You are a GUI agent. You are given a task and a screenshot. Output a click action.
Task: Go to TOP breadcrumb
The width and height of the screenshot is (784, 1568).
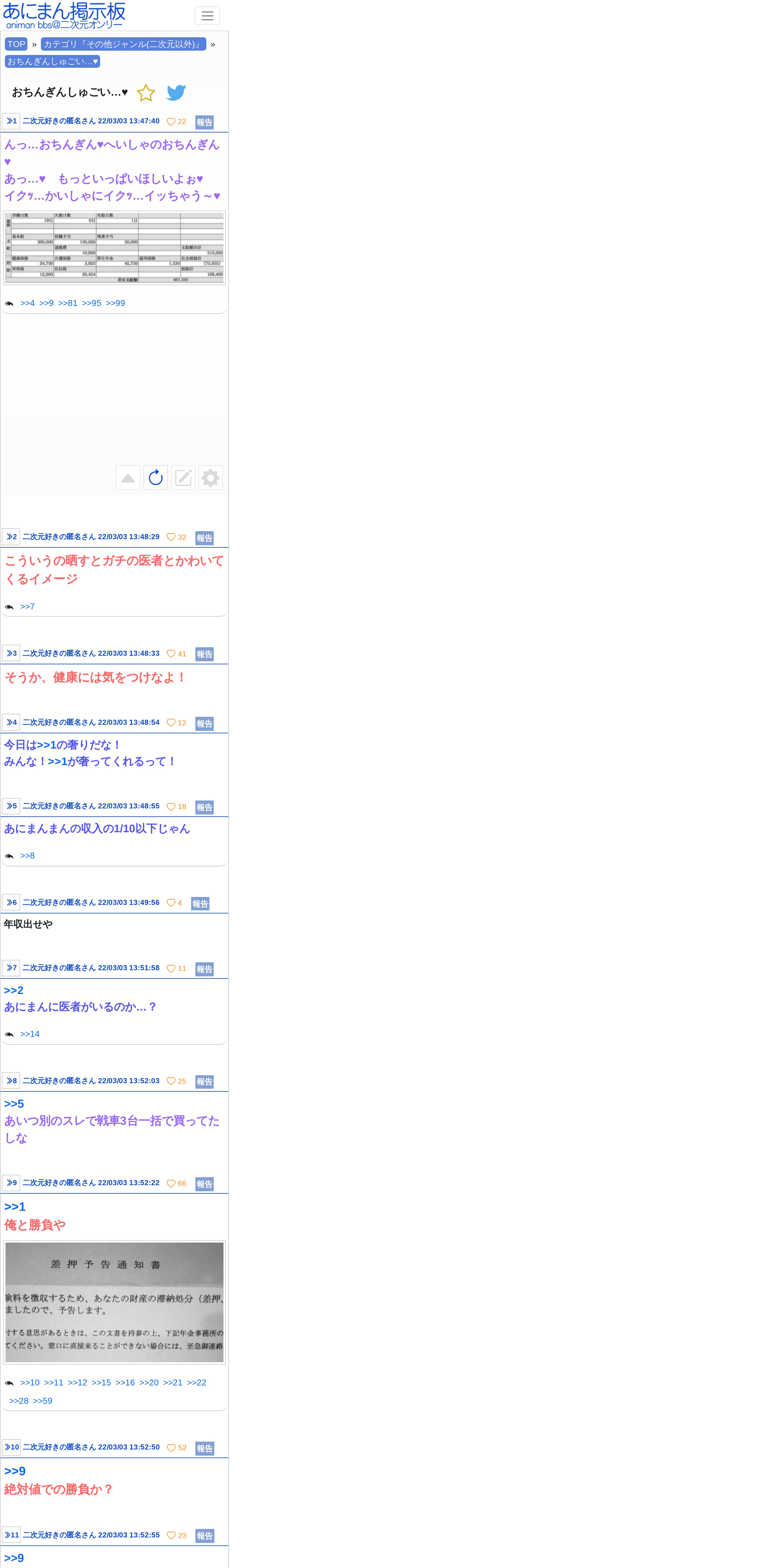point(16,44)
